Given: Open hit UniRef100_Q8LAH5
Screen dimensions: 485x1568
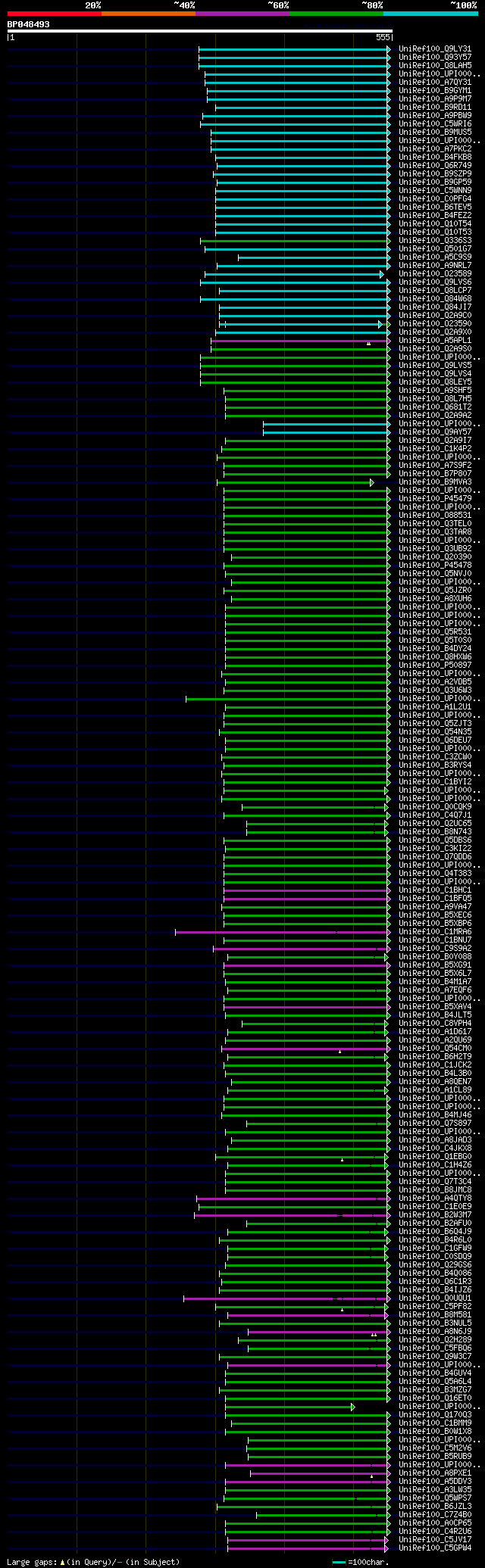Looking at the screenshot, I should point(436,66).
